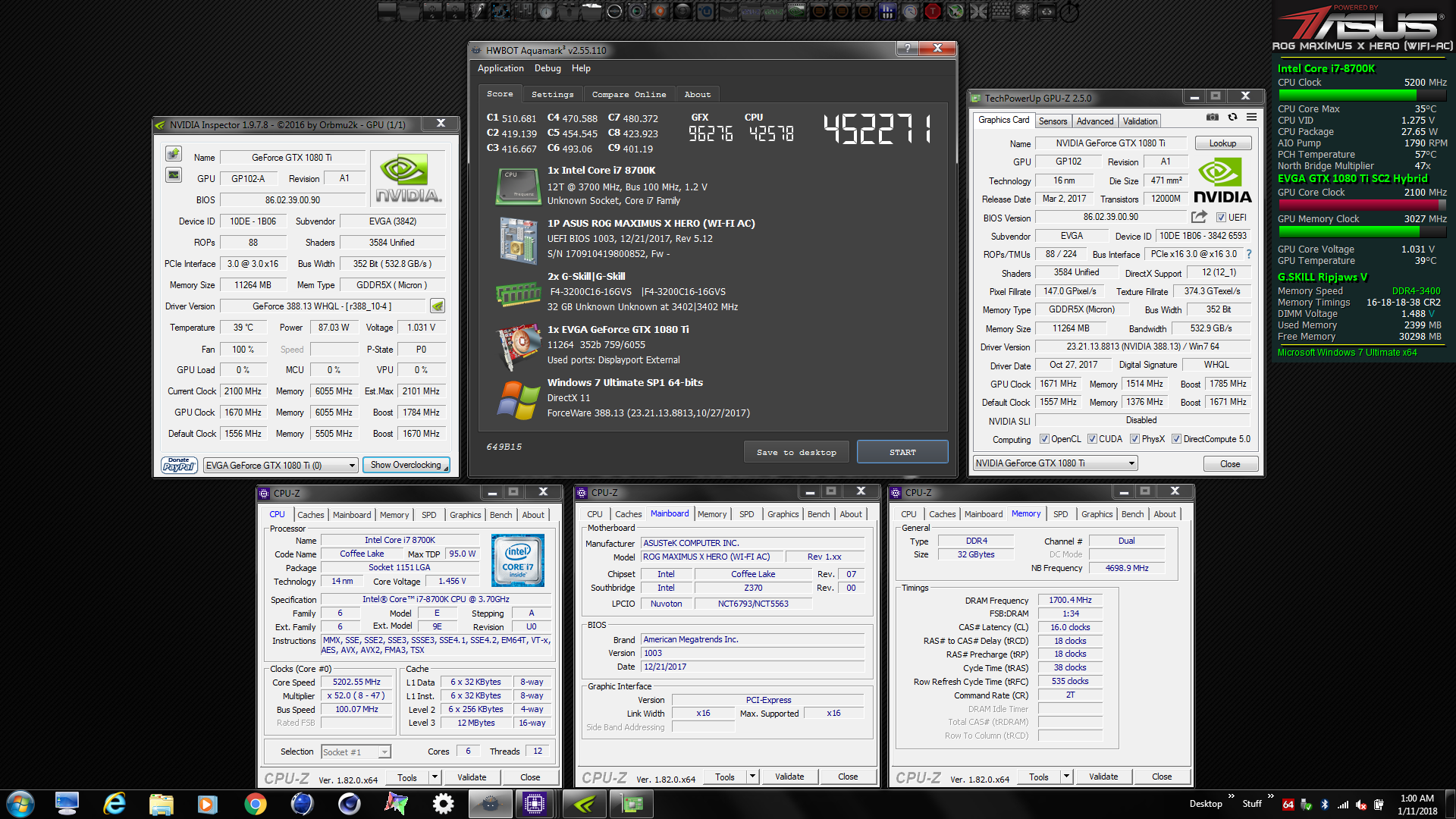The image size is (1456, 819).
Task: Switch to GPU-Z graphics card taskbar icon
Action: (632, 804)
